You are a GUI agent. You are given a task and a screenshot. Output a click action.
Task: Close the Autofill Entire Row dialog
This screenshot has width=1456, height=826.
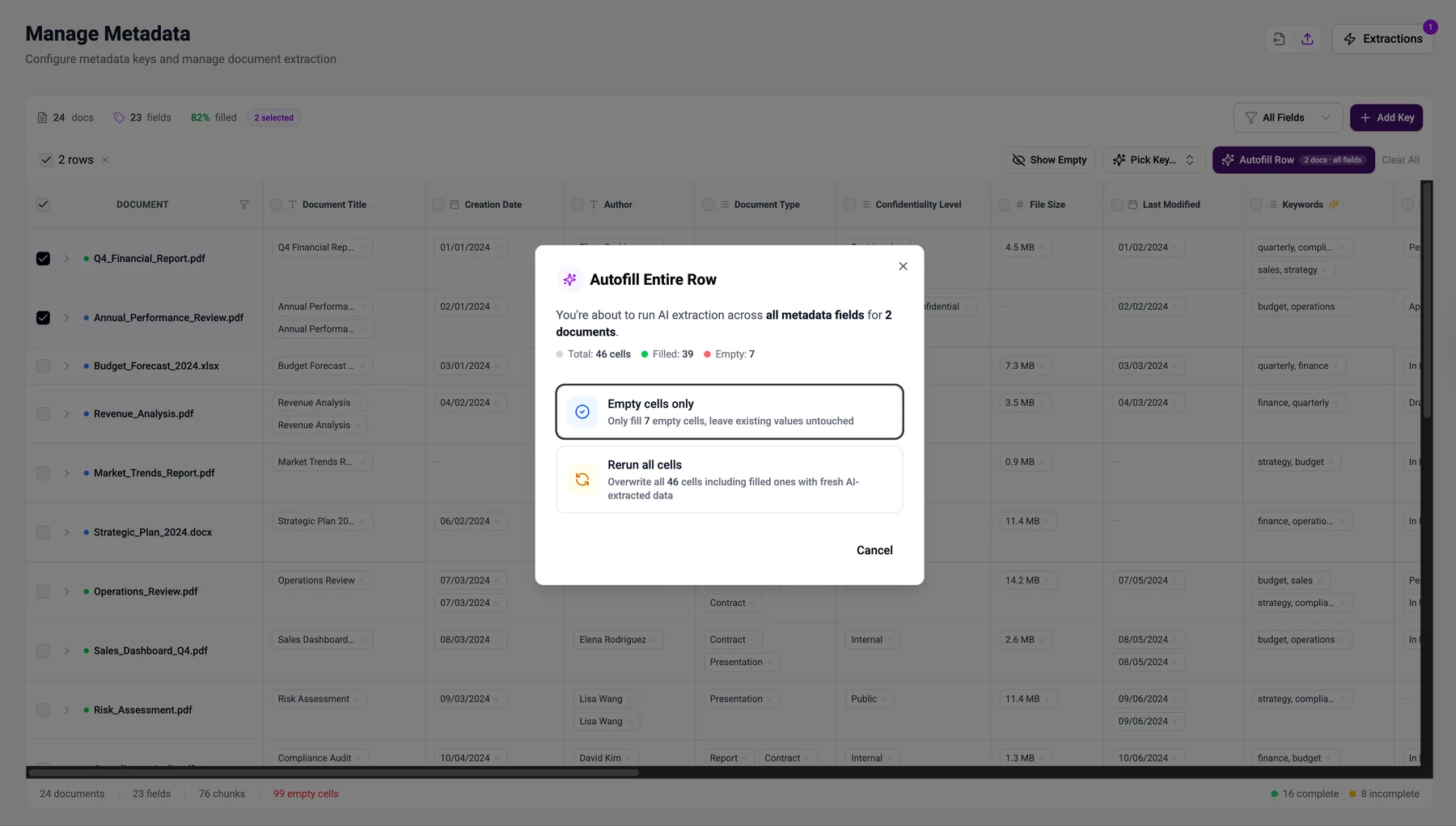coord(903,266)
